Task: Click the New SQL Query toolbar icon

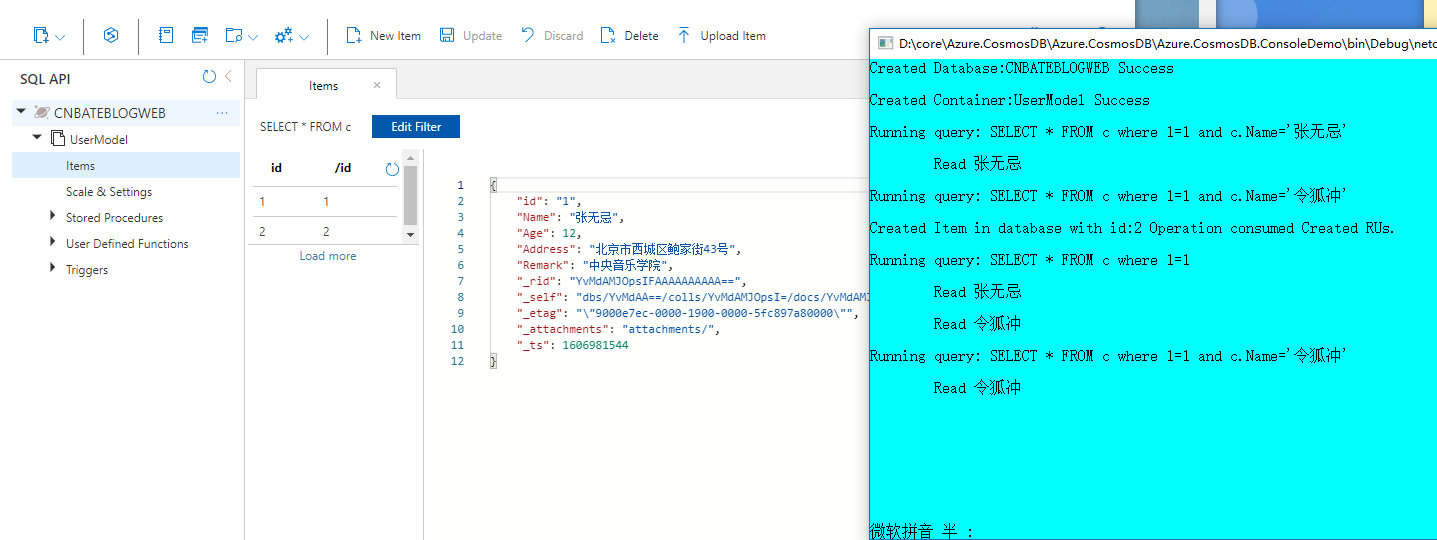Action: (x=200, y=36)
